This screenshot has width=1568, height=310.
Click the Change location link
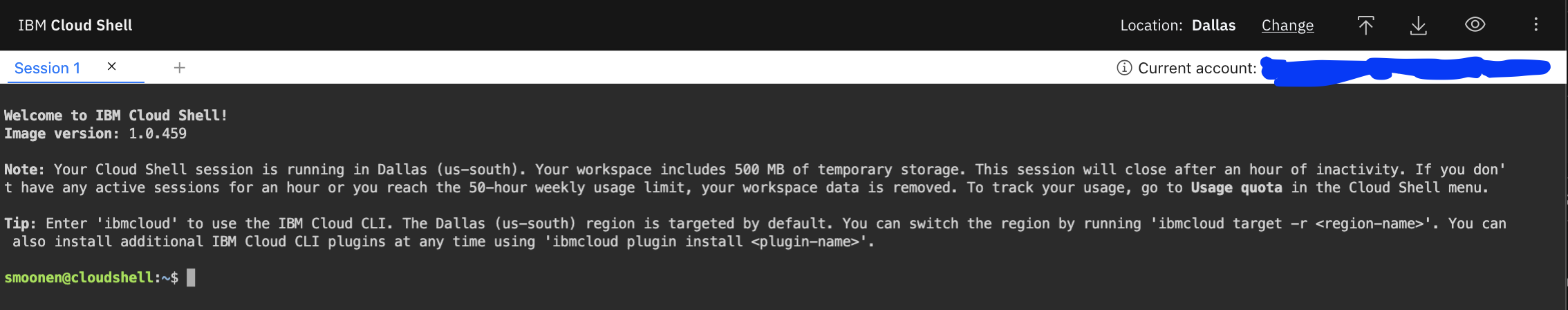pos(1287,26)
